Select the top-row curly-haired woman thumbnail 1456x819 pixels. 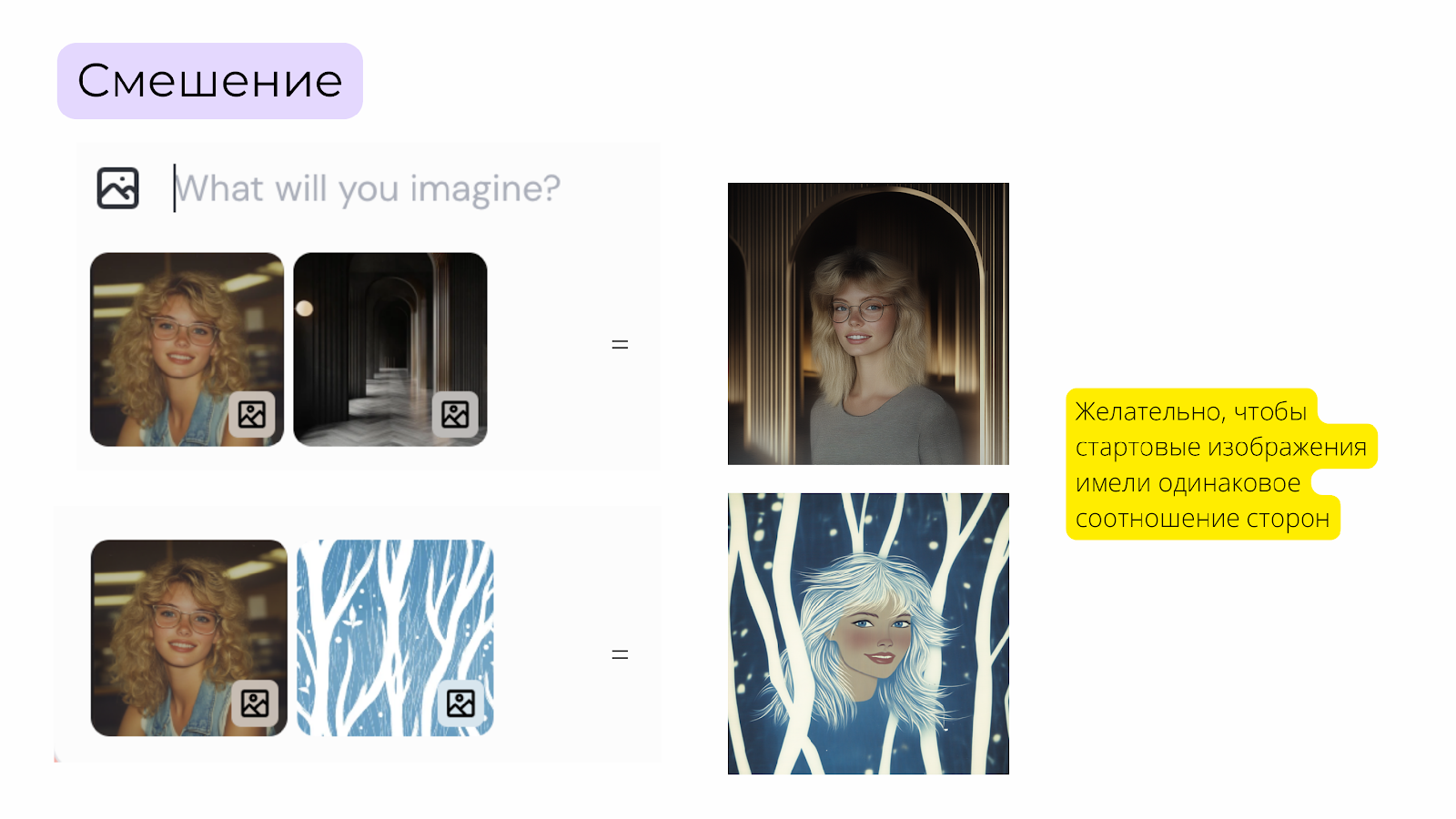click(x=187, y=349)
